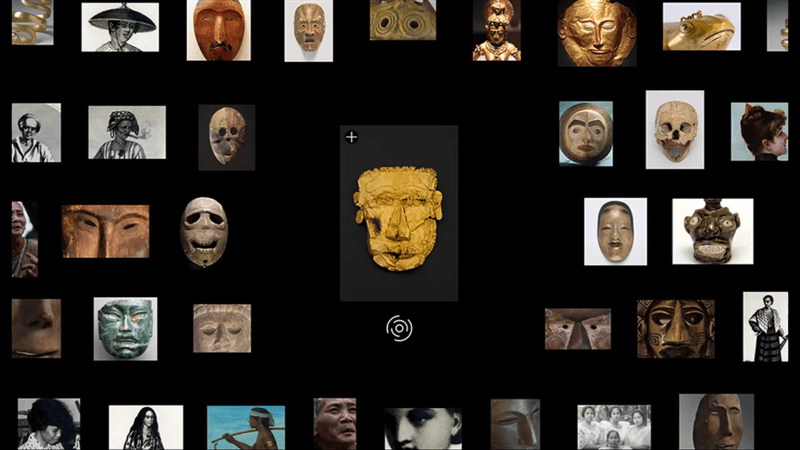Select the carved skull thumbnail

coord(675,130)
